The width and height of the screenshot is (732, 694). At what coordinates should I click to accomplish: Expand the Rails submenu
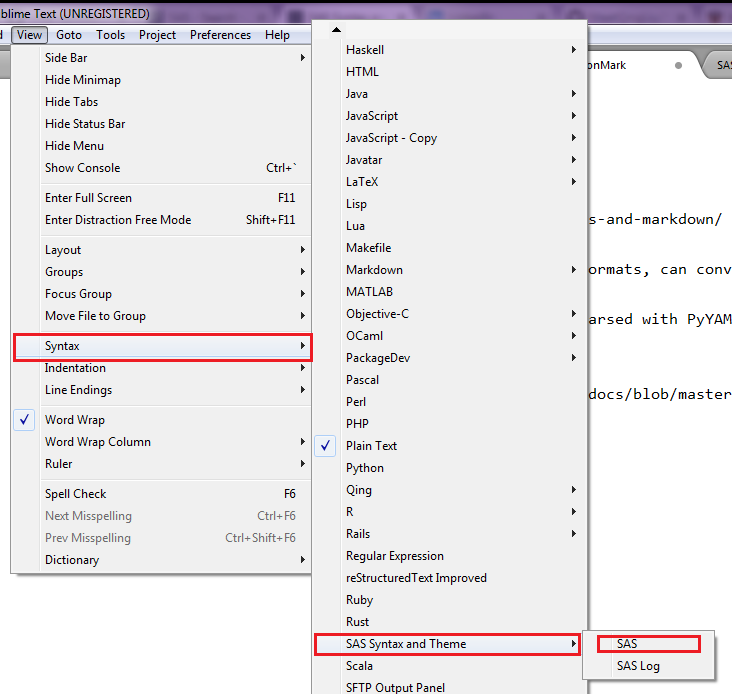[449, 533]
